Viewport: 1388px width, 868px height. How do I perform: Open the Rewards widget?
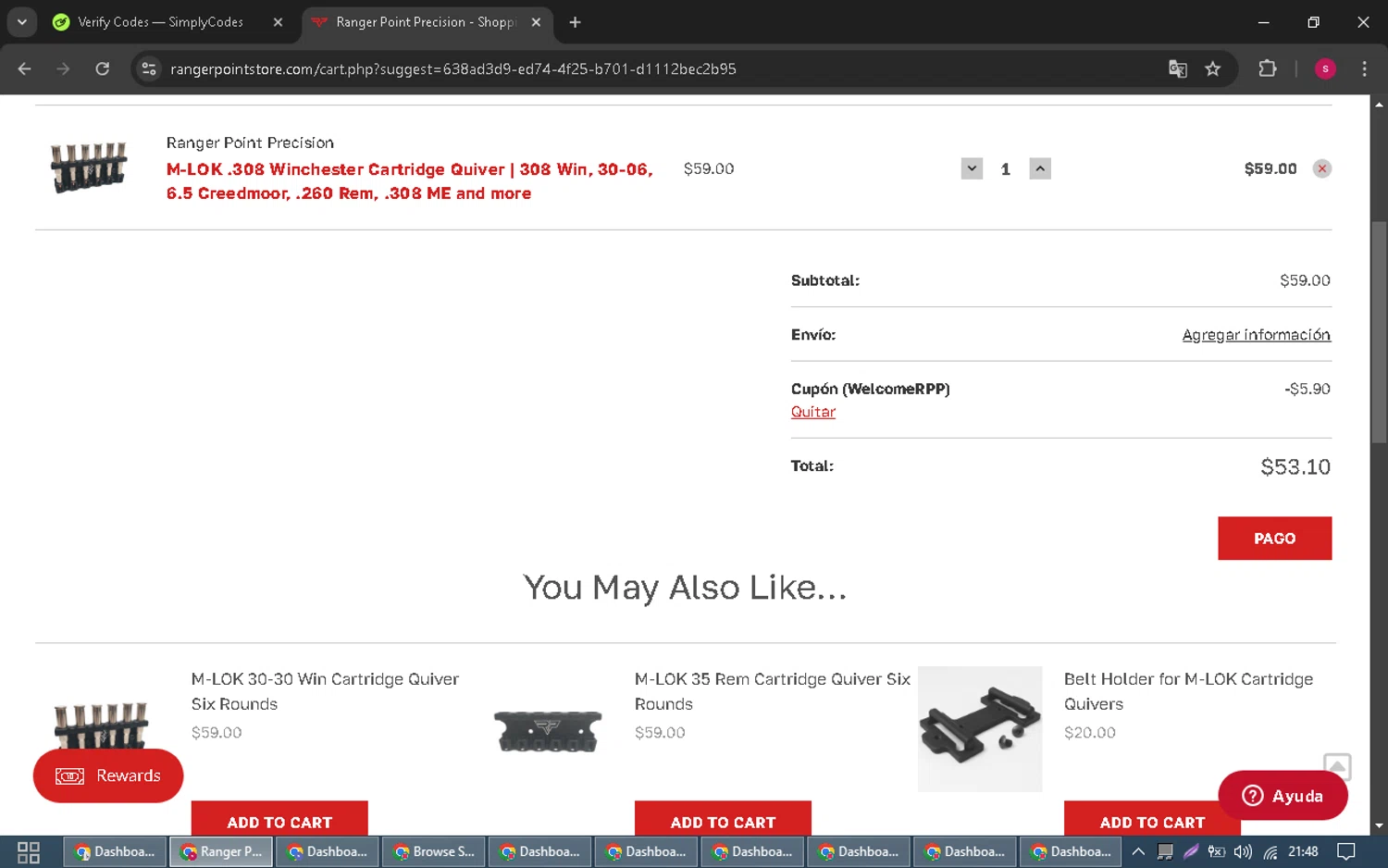108,775
